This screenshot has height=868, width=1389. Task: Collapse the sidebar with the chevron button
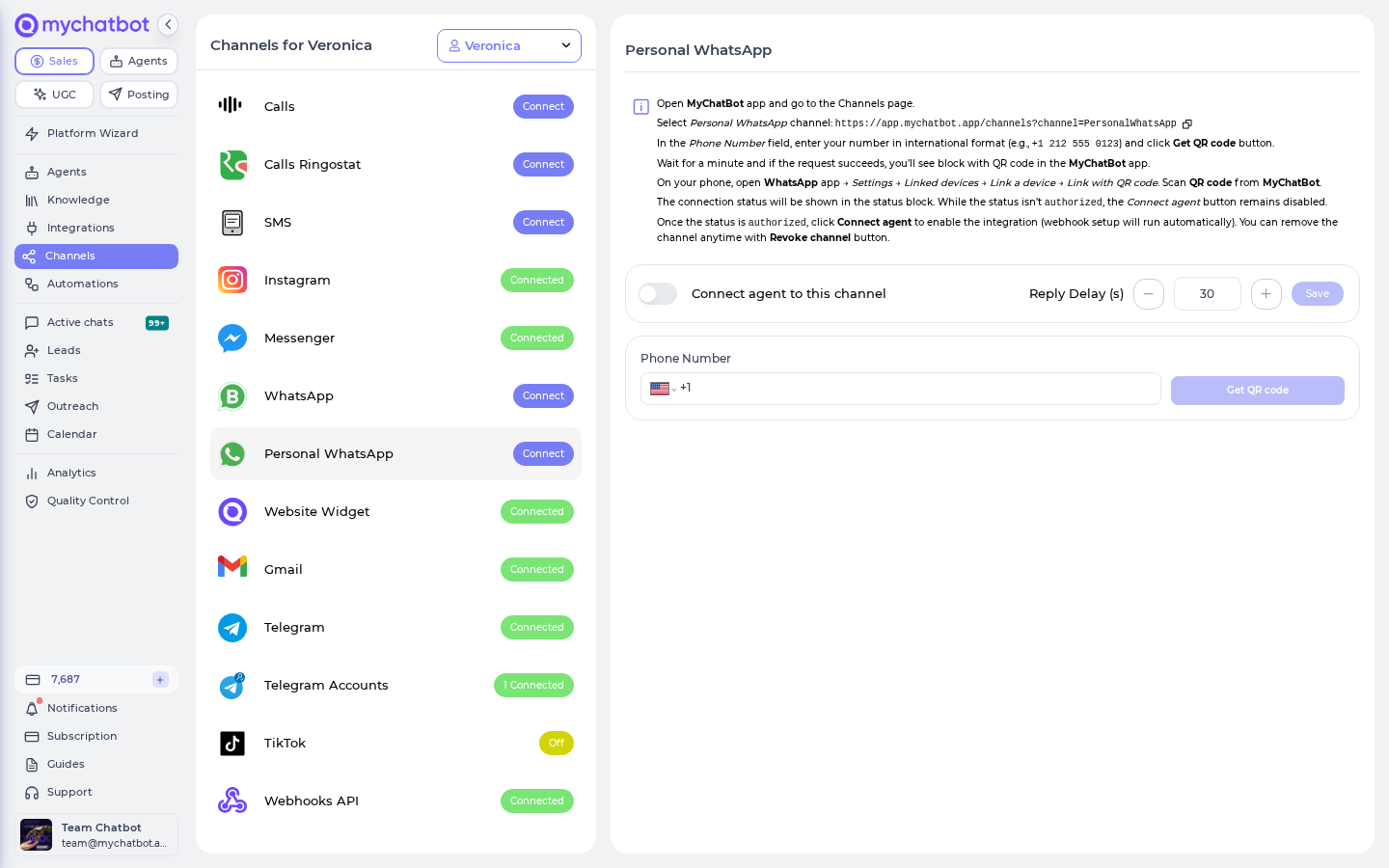coord(168,25)
